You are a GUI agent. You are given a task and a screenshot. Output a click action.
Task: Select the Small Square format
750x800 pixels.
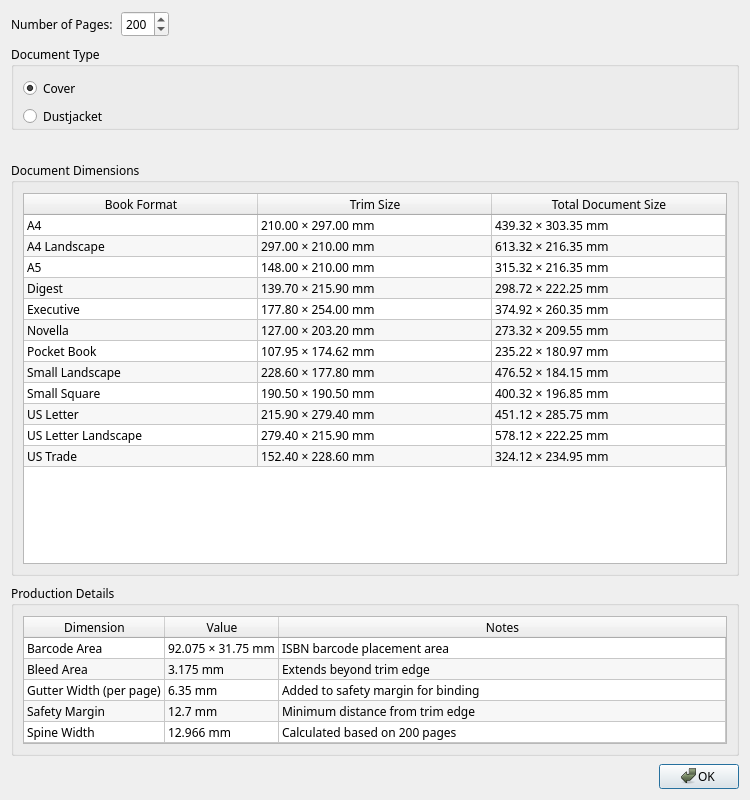(140, 393)
